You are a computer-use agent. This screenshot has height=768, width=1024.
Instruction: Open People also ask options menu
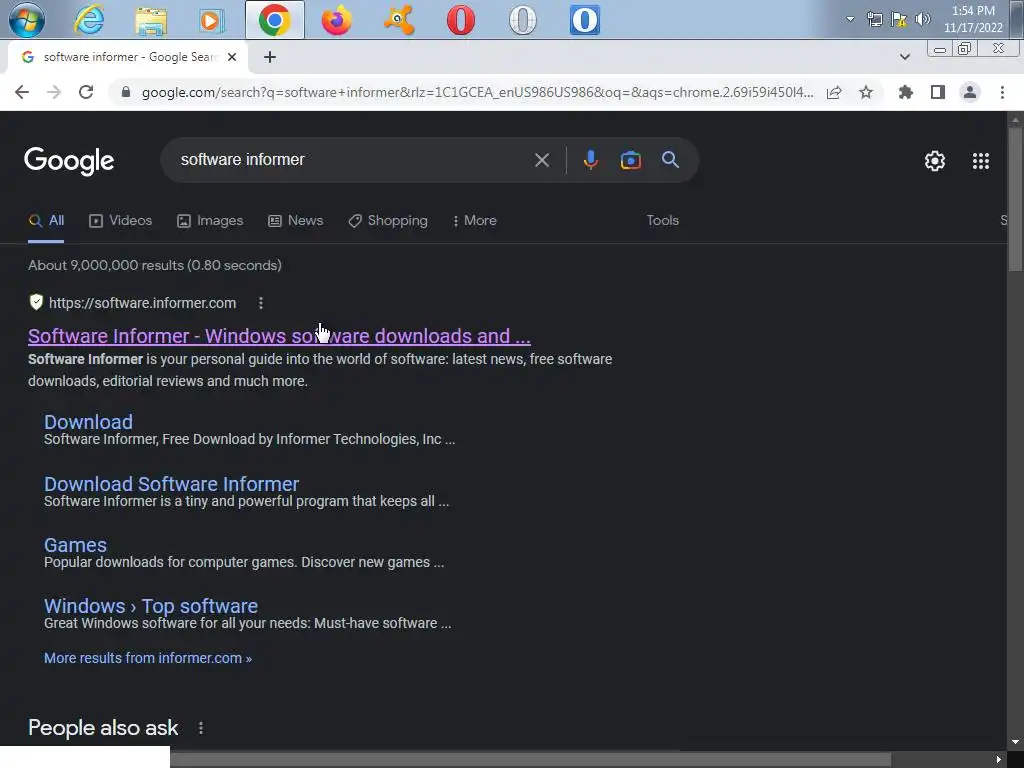tap(200, 728)
